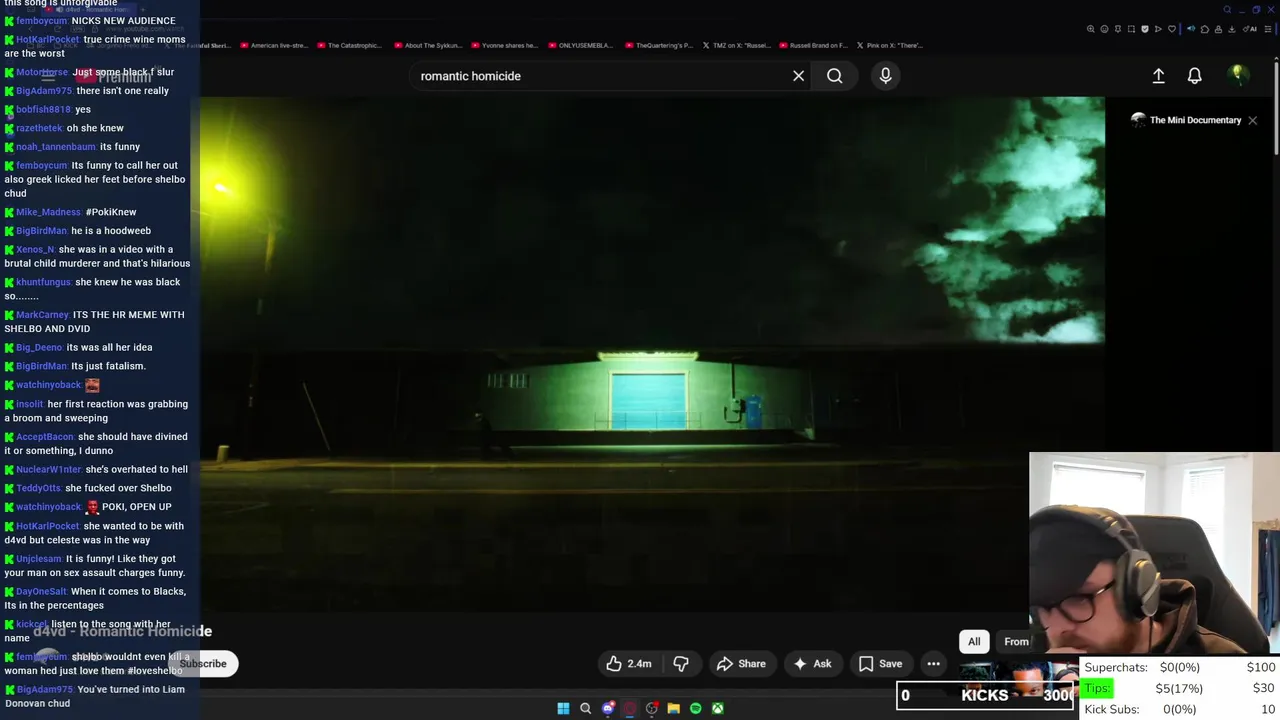This screenshot has width=1280, height=720.
Task: Clear the YouTube search box text
Action: 798,76
